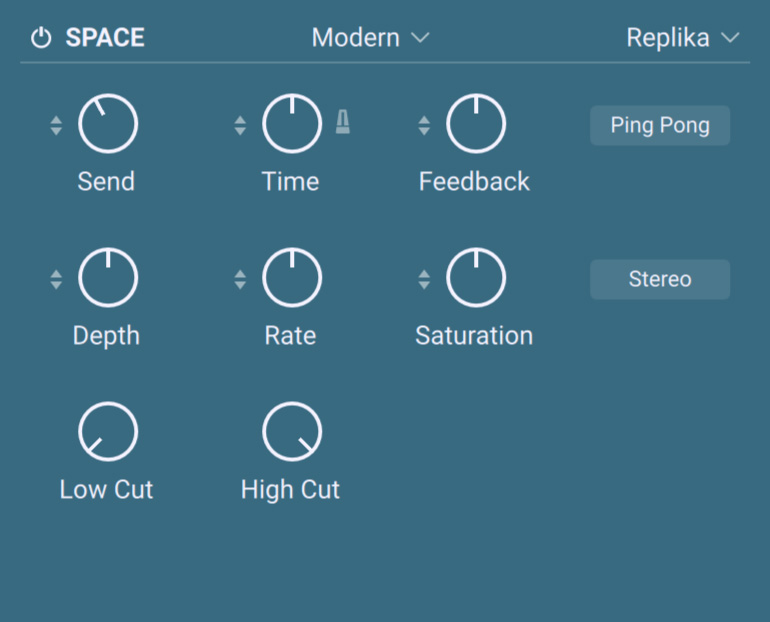Toggle the Stereo button
The image size is (770, 622).
click(x=660, y=280)
